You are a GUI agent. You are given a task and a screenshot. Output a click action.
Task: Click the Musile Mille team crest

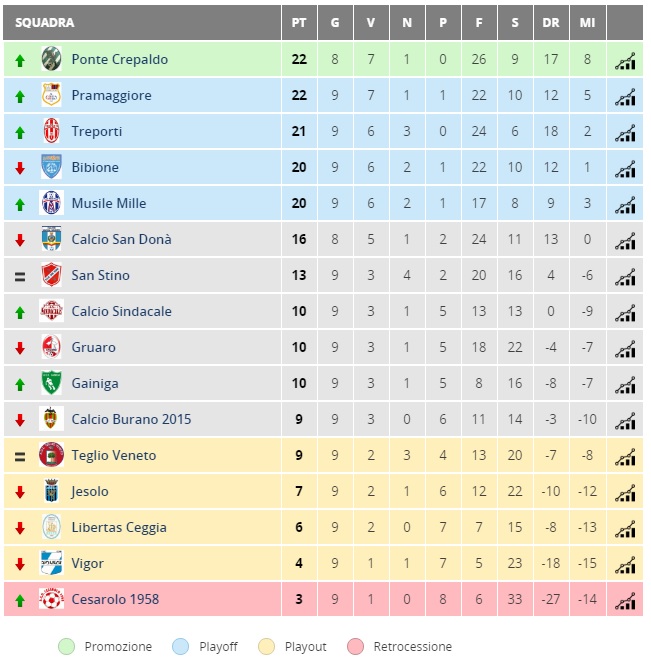(51, 203)
